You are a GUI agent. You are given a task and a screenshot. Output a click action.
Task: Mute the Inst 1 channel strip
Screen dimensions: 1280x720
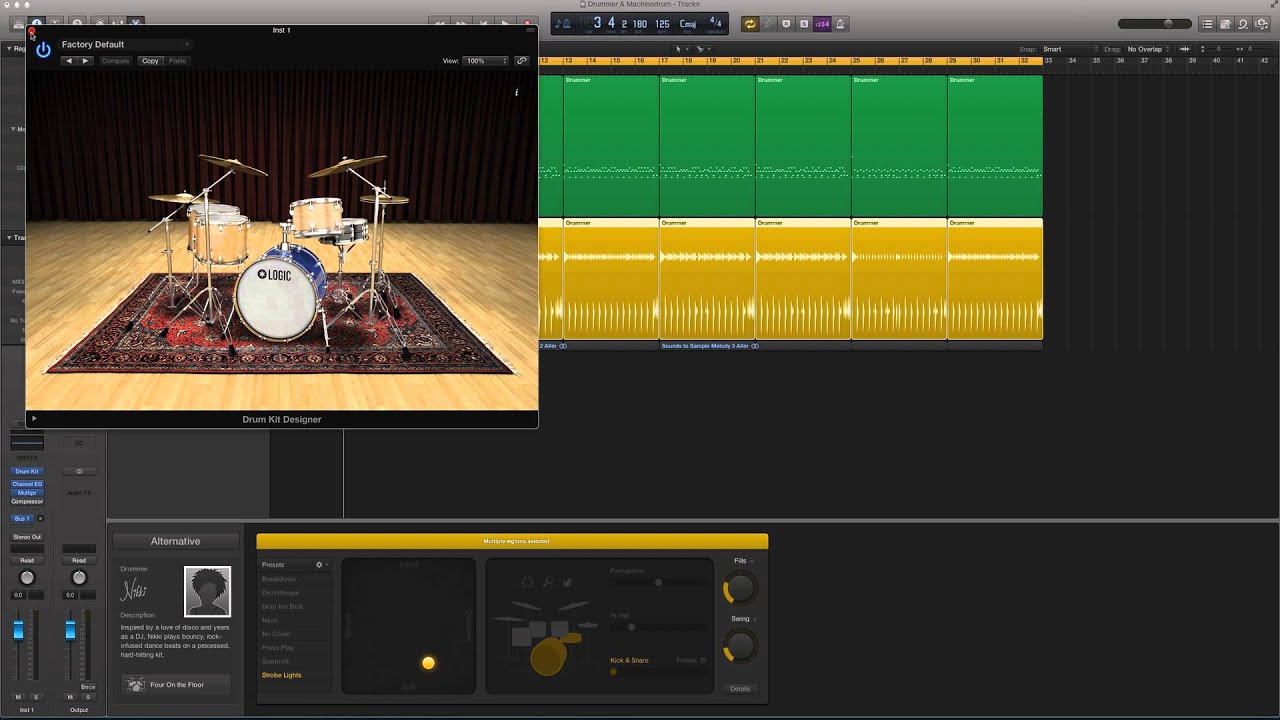pos(18,697)
